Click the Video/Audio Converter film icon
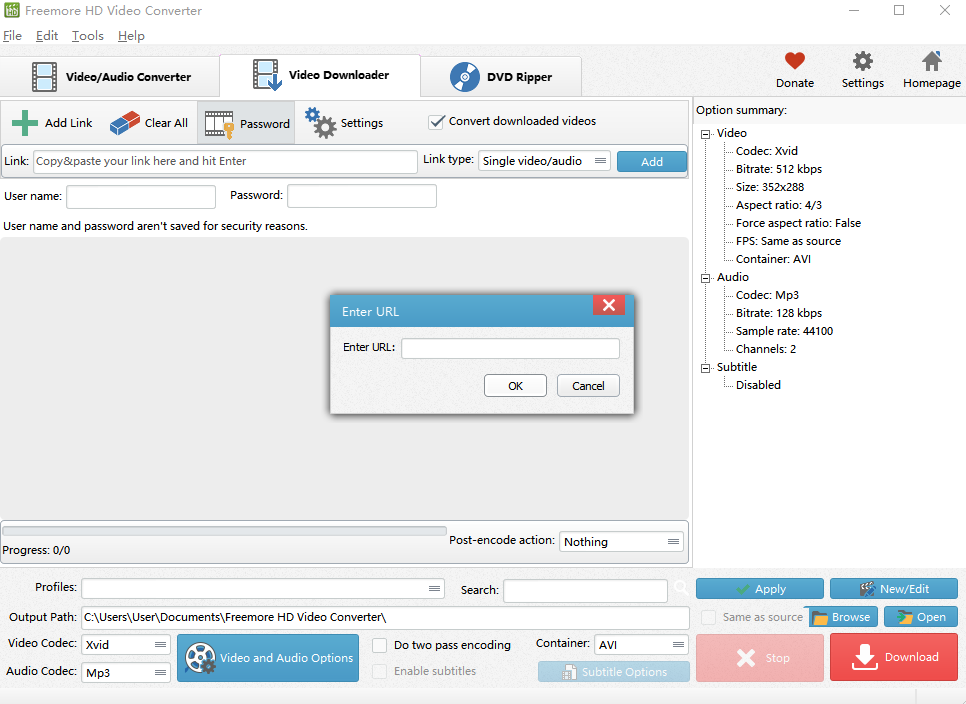The height and width of the screenshot is (704, 966). [x=44, y=77]
